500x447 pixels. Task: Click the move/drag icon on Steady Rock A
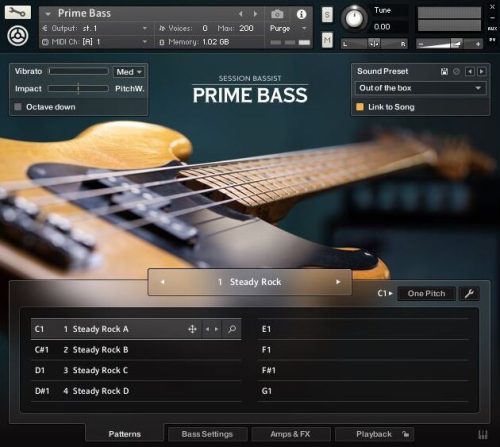coord(192,329)
